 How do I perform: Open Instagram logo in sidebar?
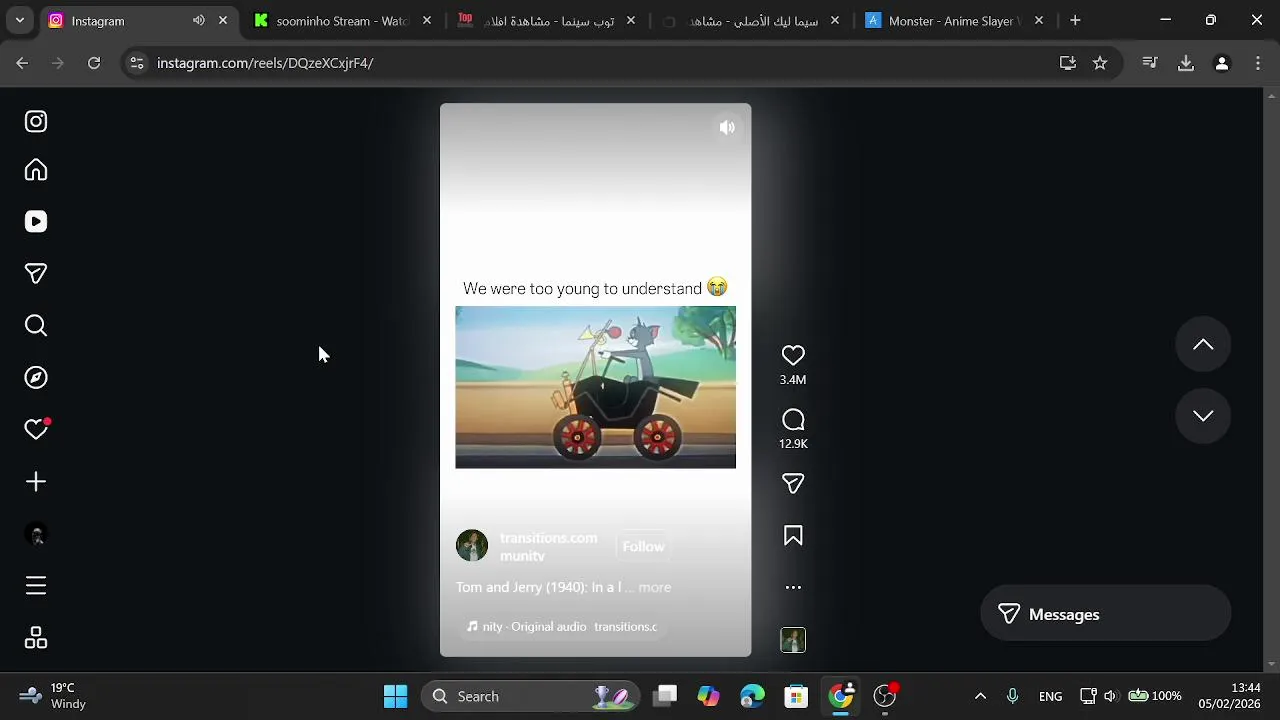[36, 122]
